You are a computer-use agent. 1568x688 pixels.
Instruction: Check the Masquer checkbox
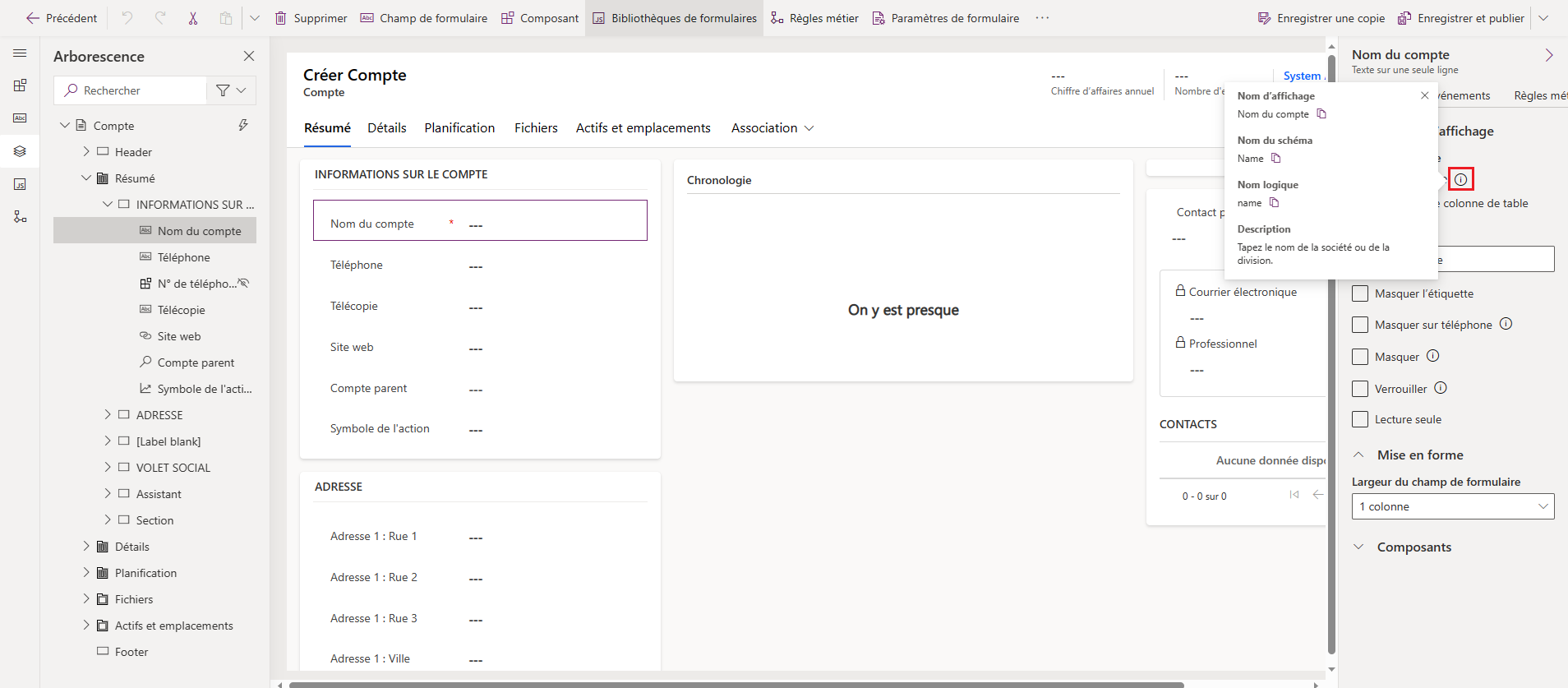pos(1360,357)
